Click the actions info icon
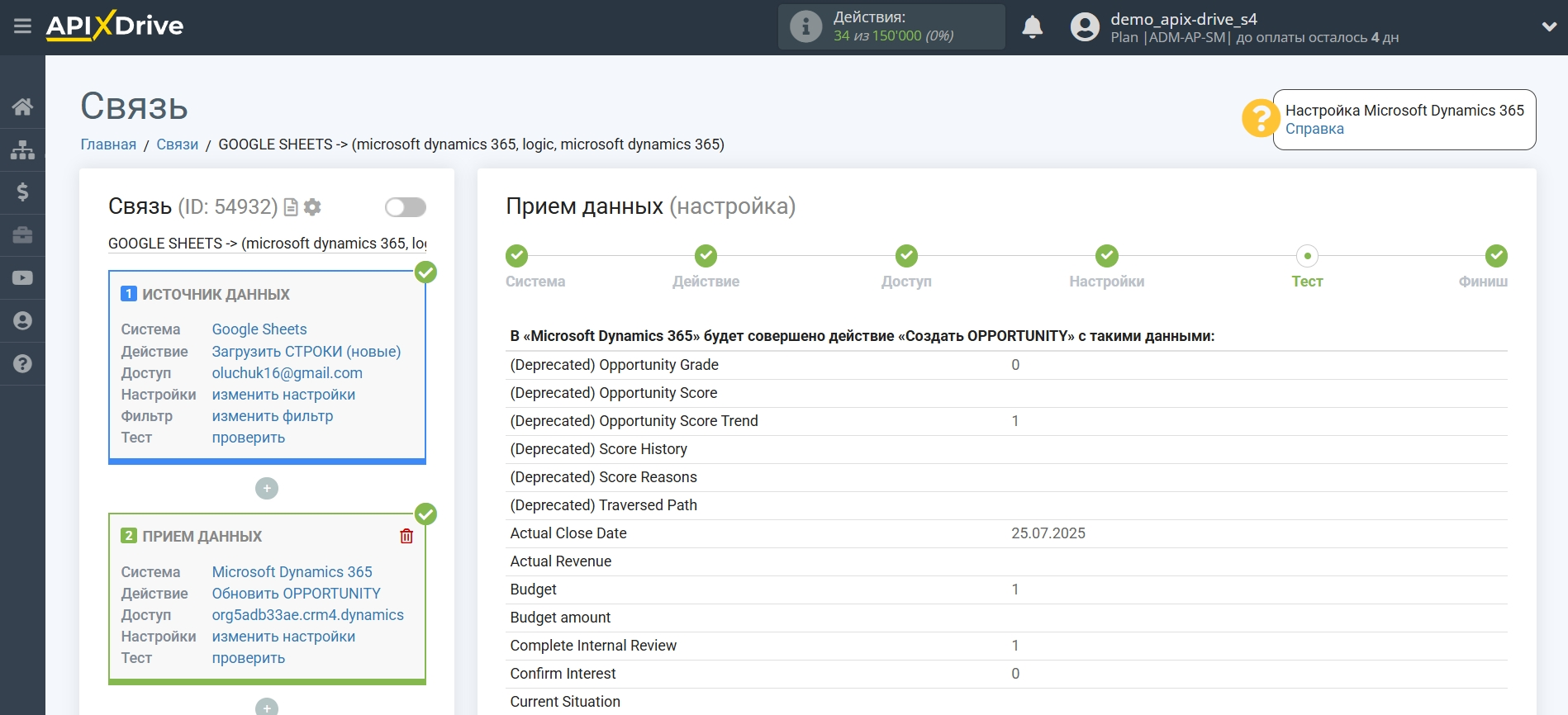The height and width of the screenshot is (715, 1568). click(x=805, y=26)
